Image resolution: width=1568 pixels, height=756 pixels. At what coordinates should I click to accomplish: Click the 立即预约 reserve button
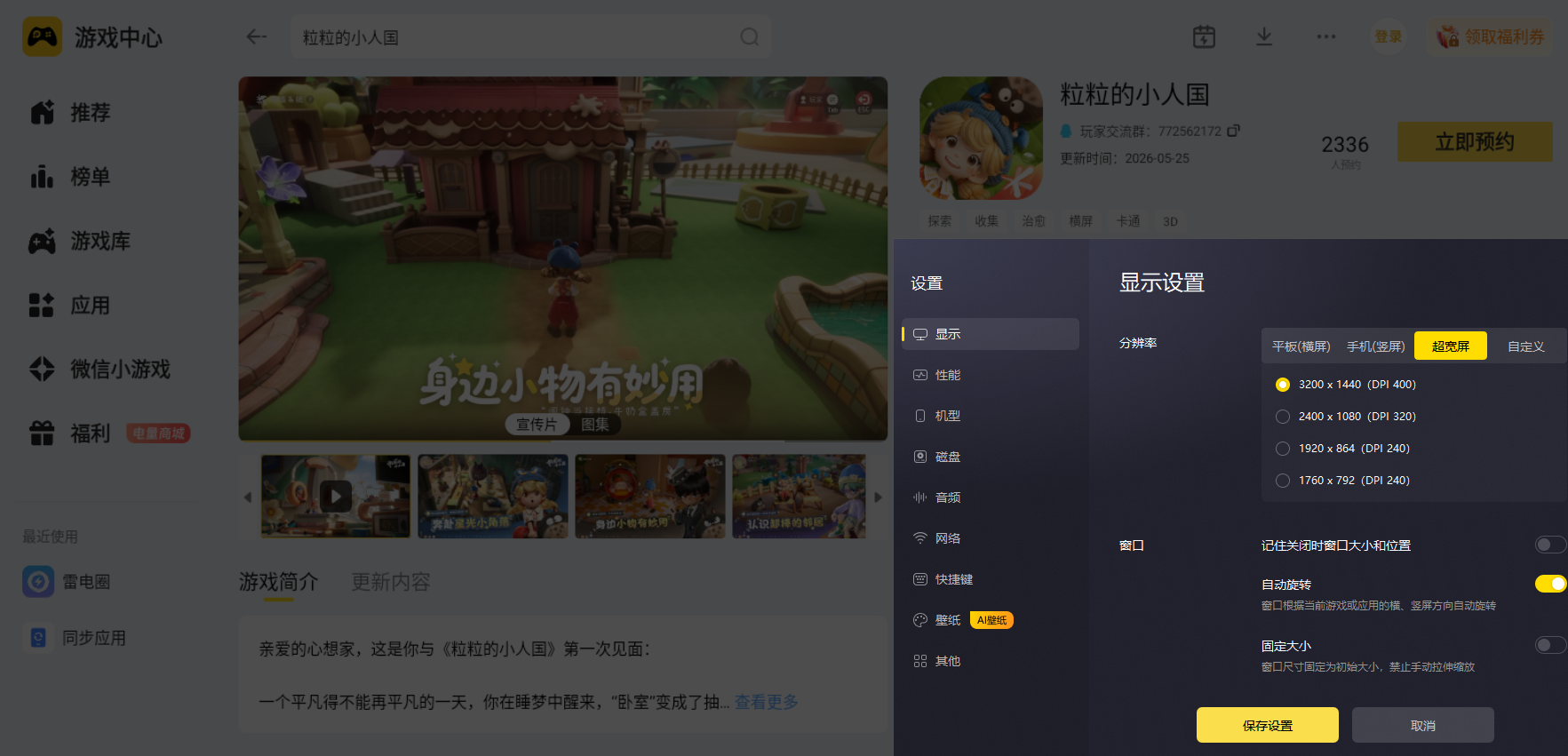tap(1475, 142)
